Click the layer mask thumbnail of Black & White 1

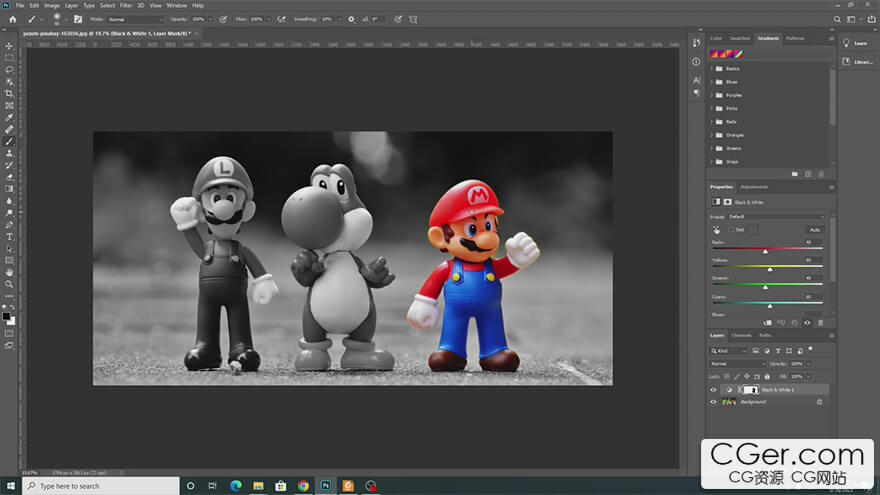750,390
